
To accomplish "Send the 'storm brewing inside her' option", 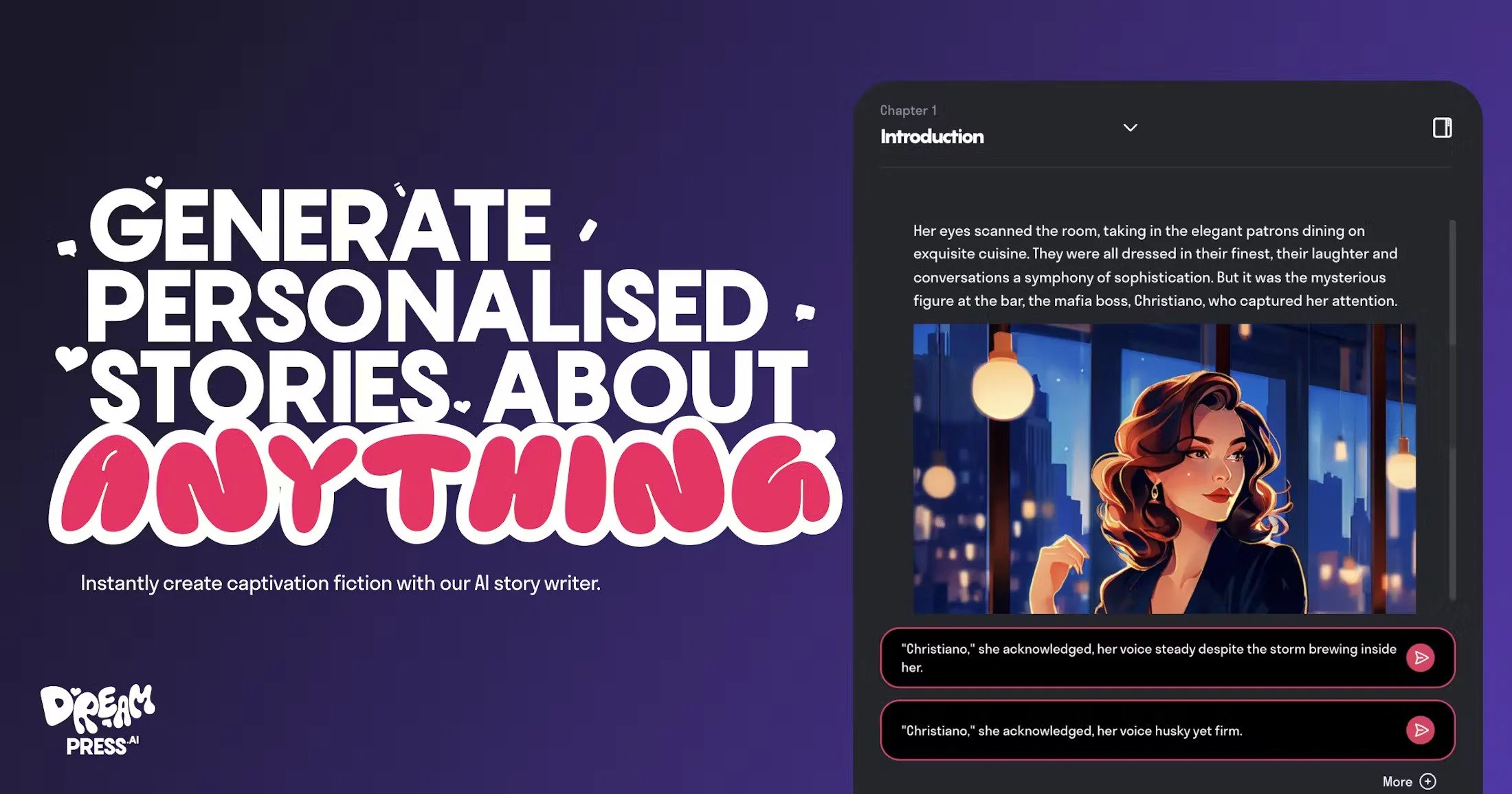I will pos(1420,658).
